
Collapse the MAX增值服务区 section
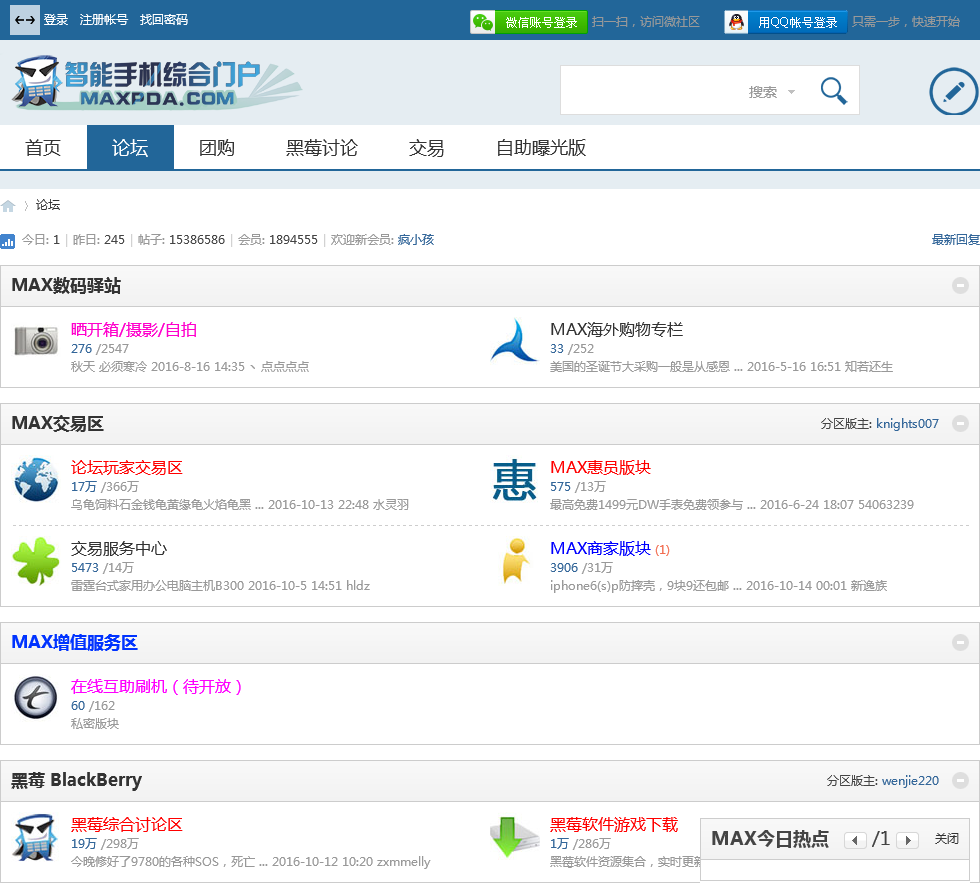pyautogui.click(x=960, y=642)
